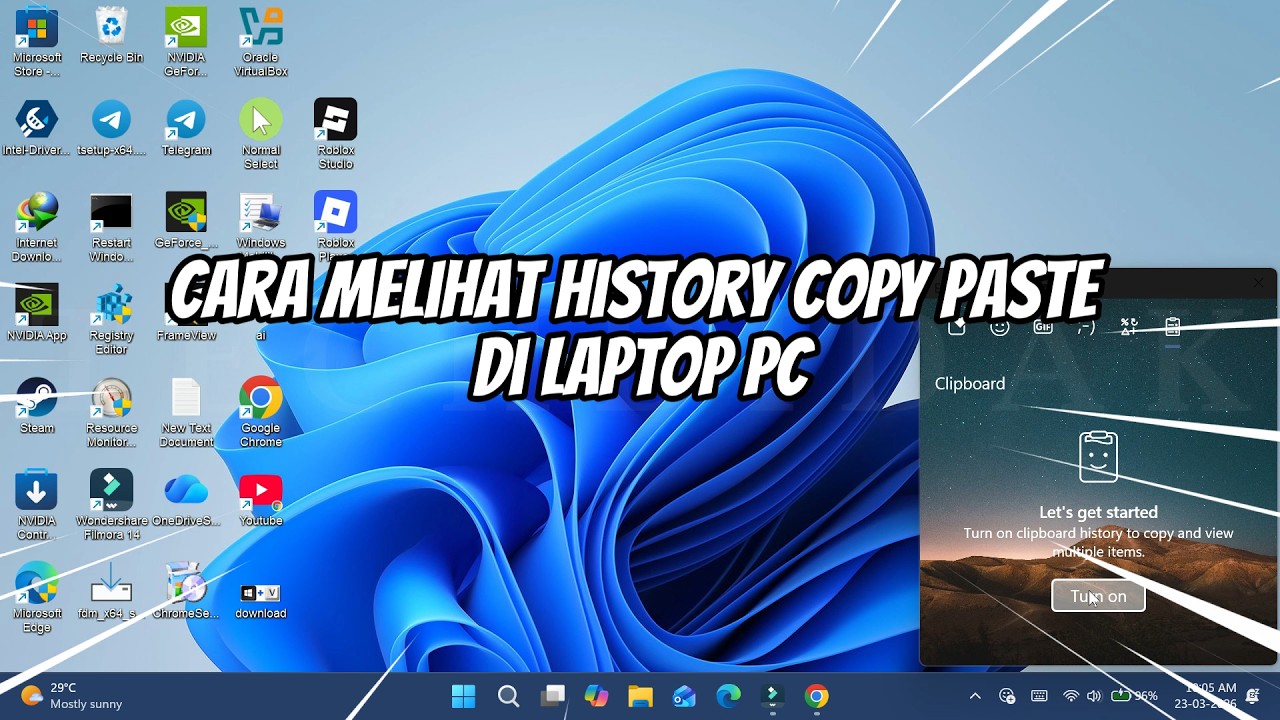Select the tsetup-x64 Telegram installer icon
Viewport: 1280px width, 720px height.
111,128
